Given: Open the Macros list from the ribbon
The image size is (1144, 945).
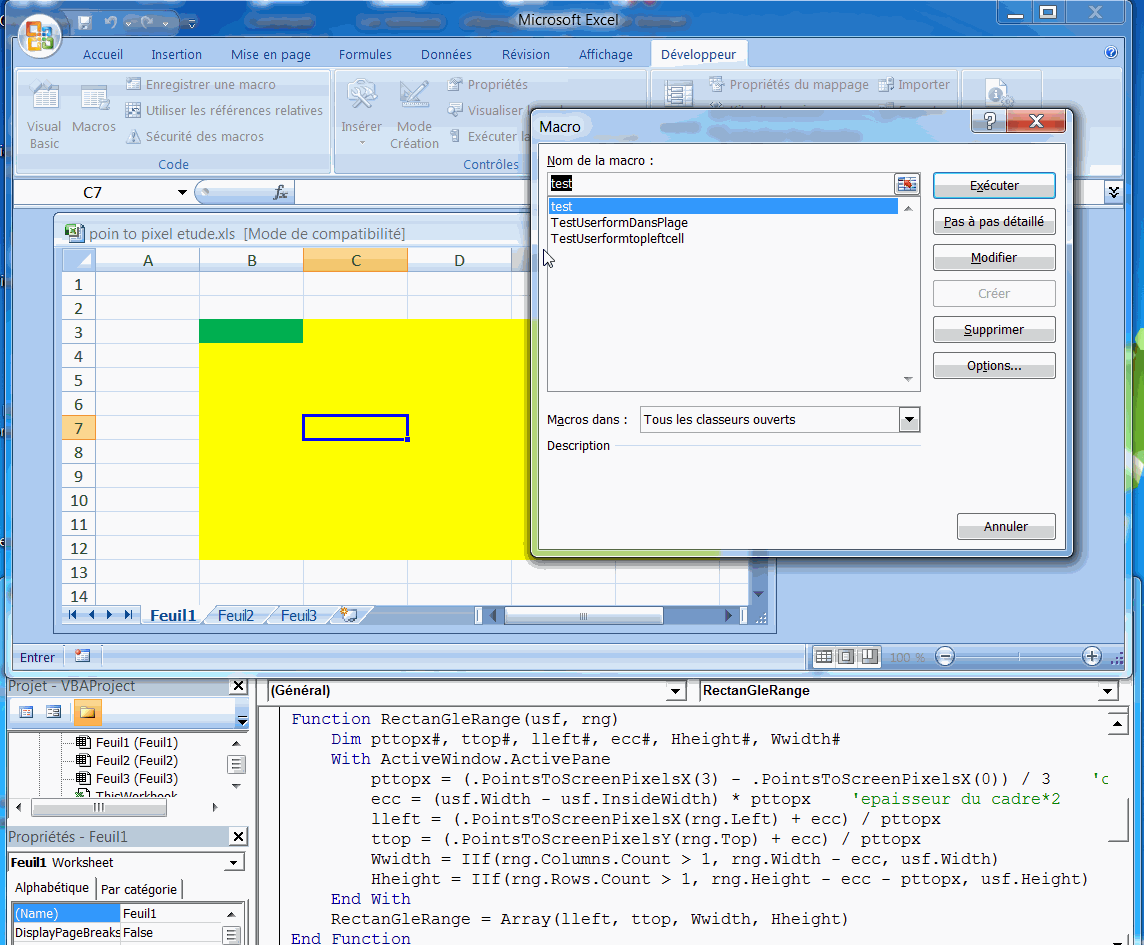Looking at the screenshot, I should [93, 109].
